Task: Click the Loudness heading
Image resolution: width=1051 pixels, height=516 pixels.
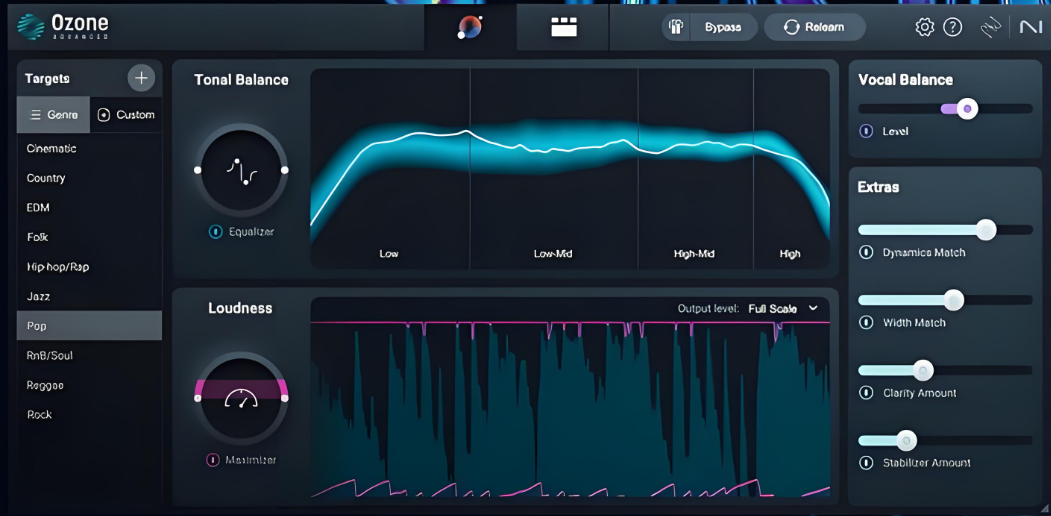Action: 240,308
